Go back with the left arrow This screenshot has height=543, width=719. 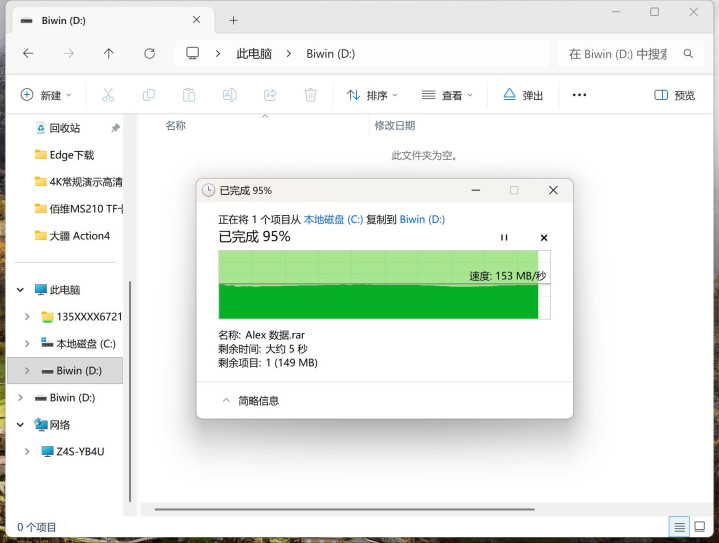click(28, 54)
